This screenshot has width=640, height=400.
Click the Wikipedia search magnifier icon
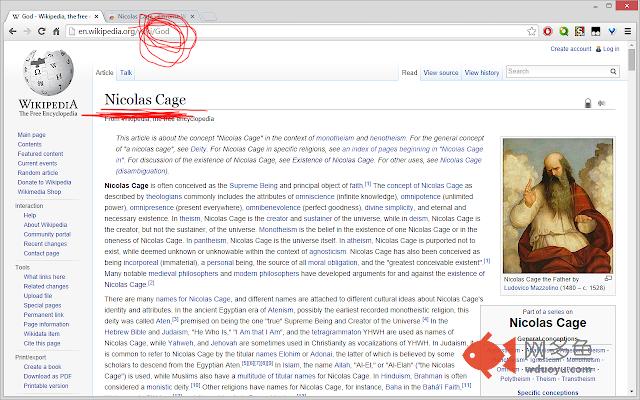[x=613, y=71]
